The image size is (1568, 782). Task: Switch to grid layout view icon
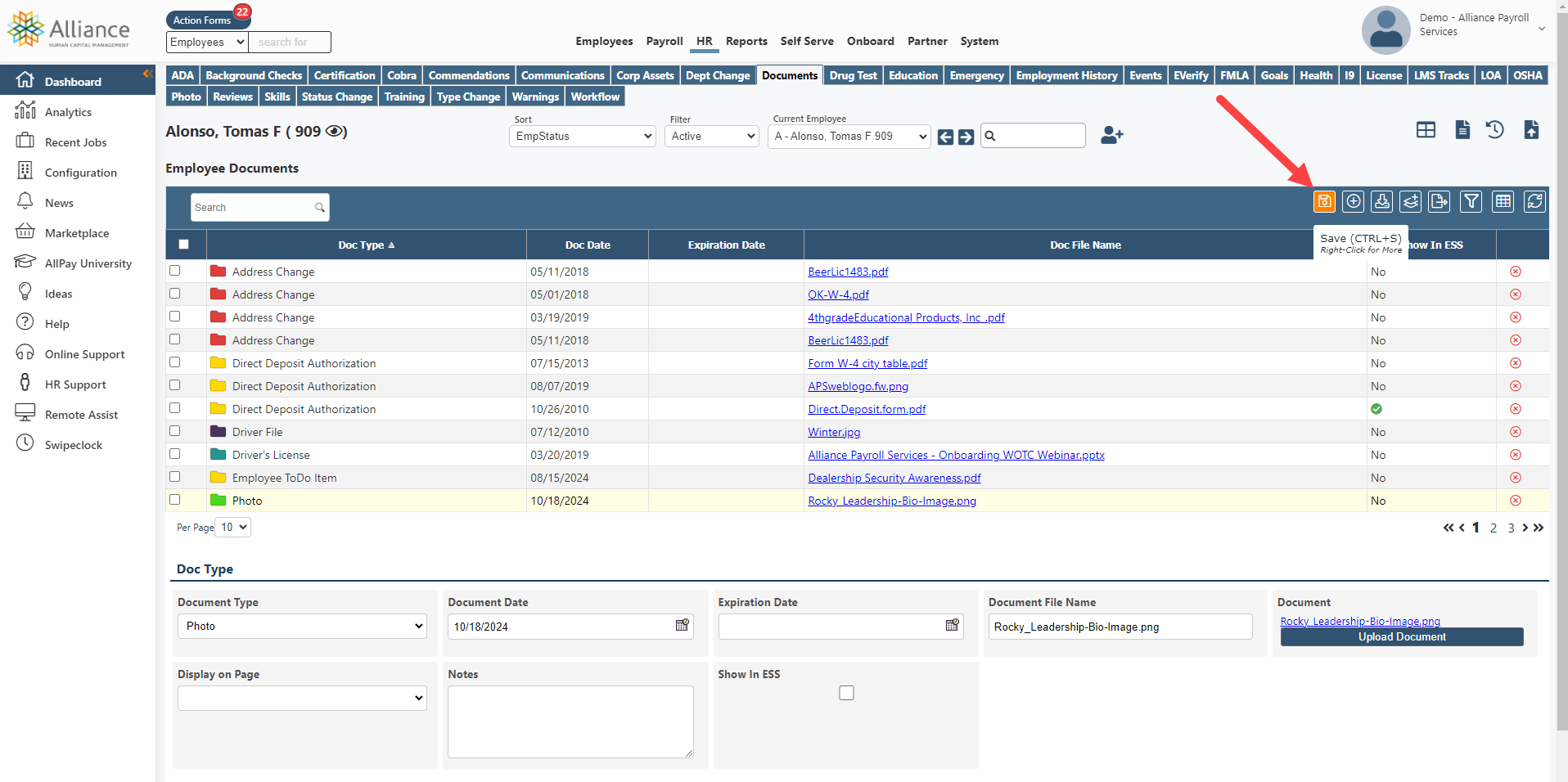(x=1426, y=130)
